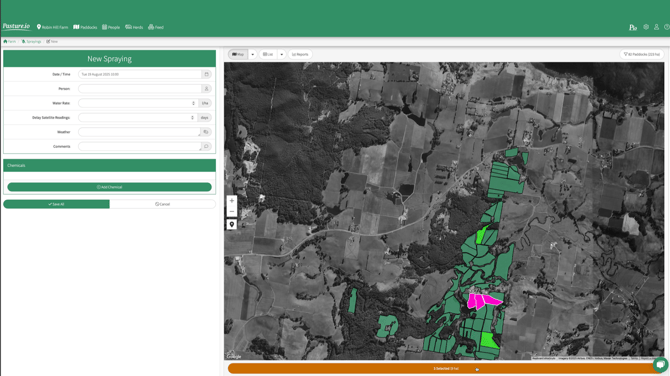Click the Cancel button
The height and width of the screenshot is (376, 670).
click(x=162, y=204)
